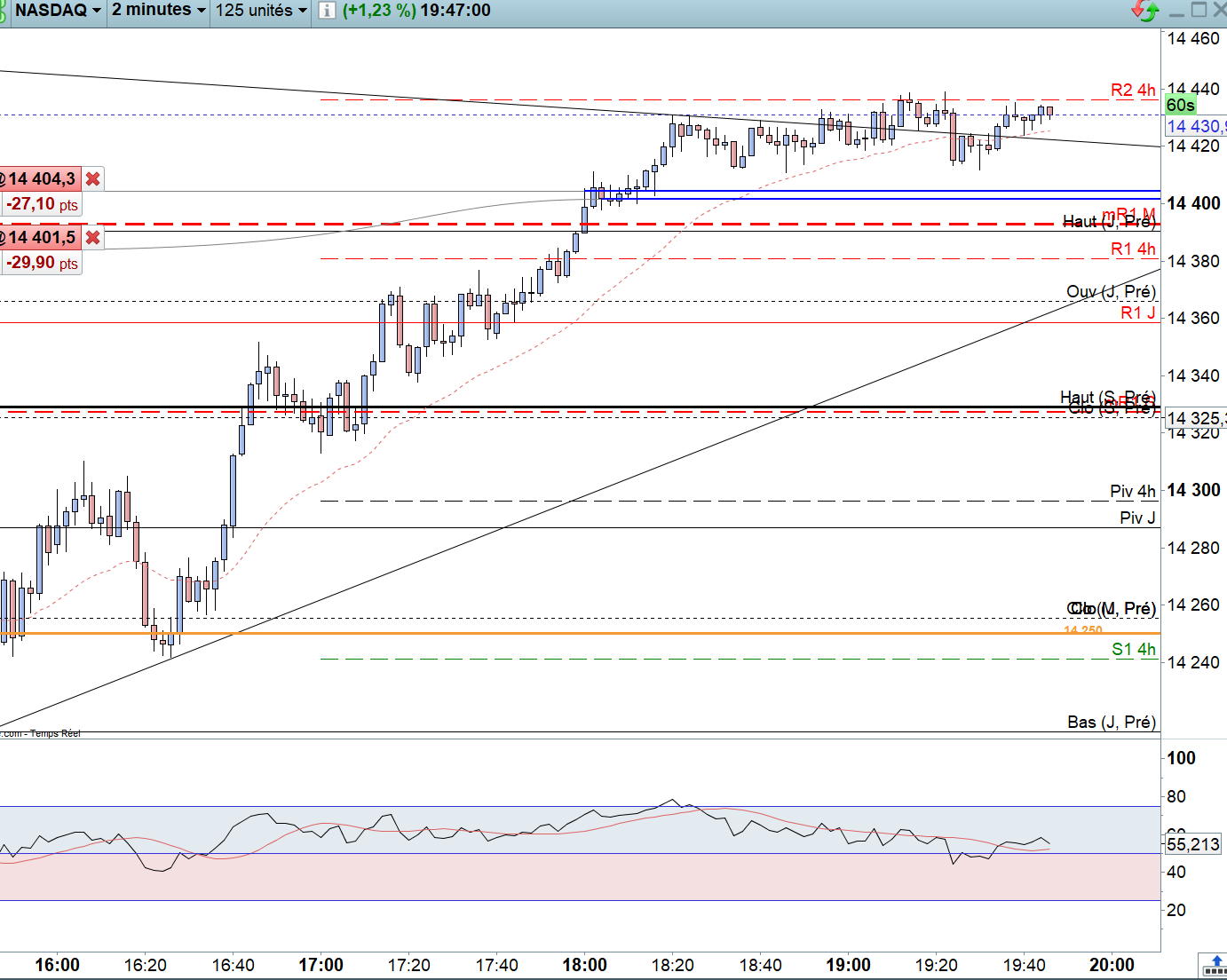Click 14 280 on the price scale
The image size is (1227, 980).
coord(1193,548)
